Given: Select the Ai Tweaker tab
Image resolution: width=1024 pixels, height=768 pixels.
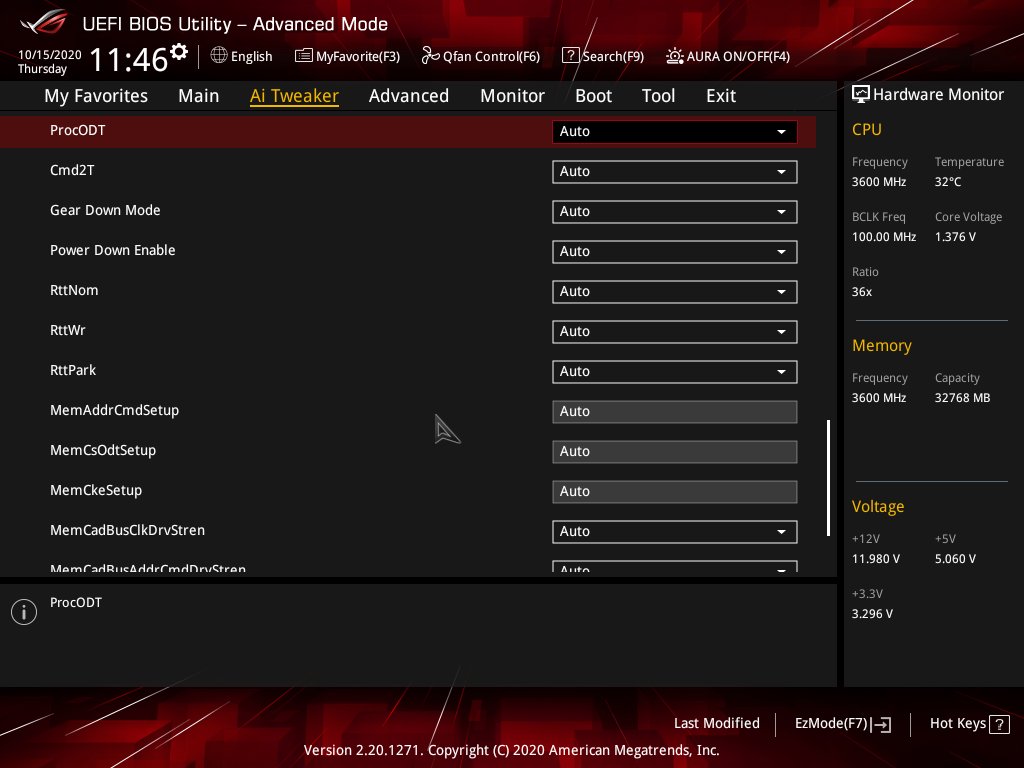Looking at the screenshot, I should (294, 96).
